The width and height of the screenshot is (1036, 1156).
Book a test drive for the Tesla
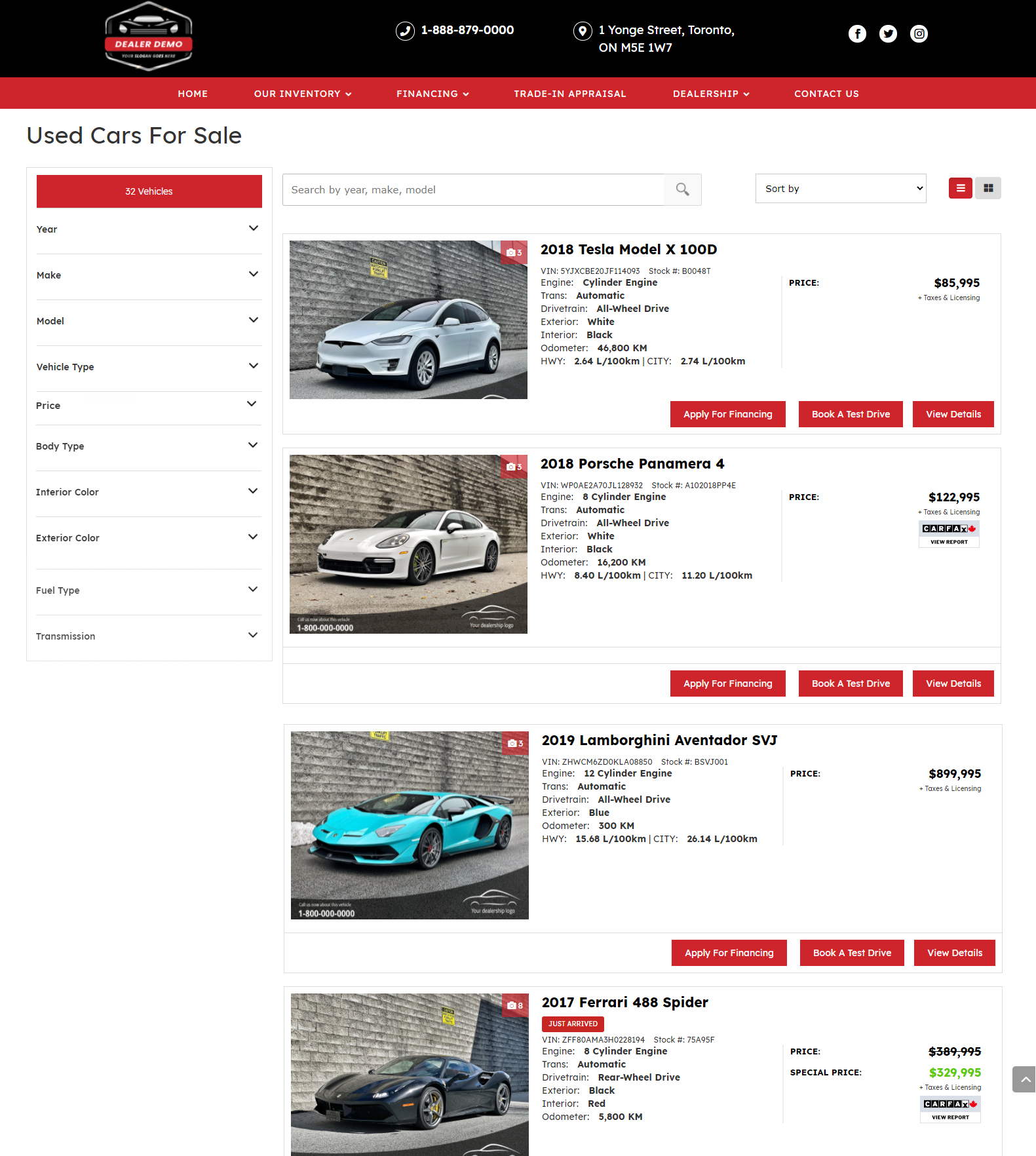pos(851,414)
